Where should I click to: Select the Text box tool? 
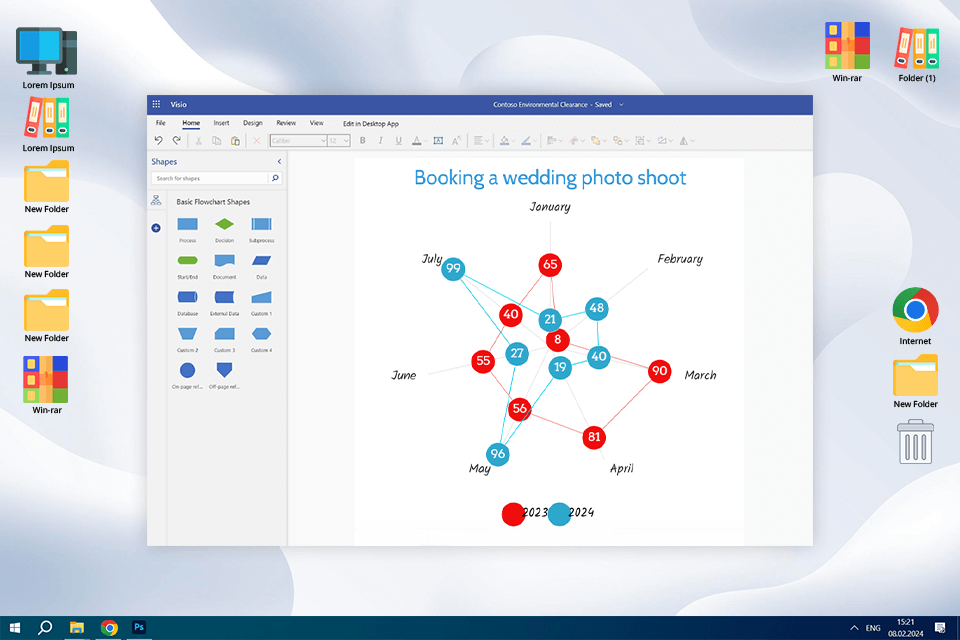coord(438,141)
